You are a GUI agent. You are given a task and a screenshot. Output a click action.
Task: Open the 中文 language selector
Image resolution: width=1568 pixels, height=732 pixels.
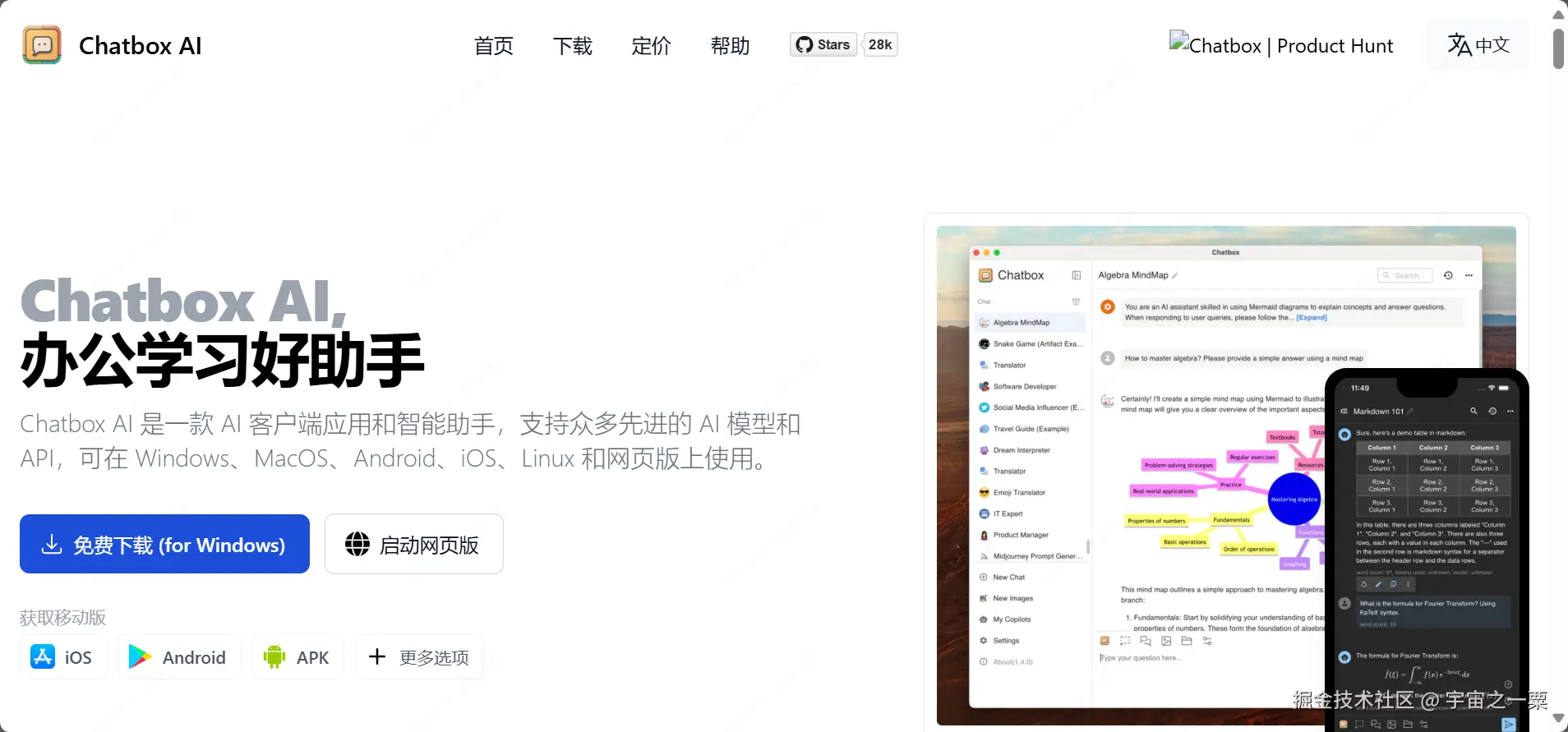[x=1478, y=44]
